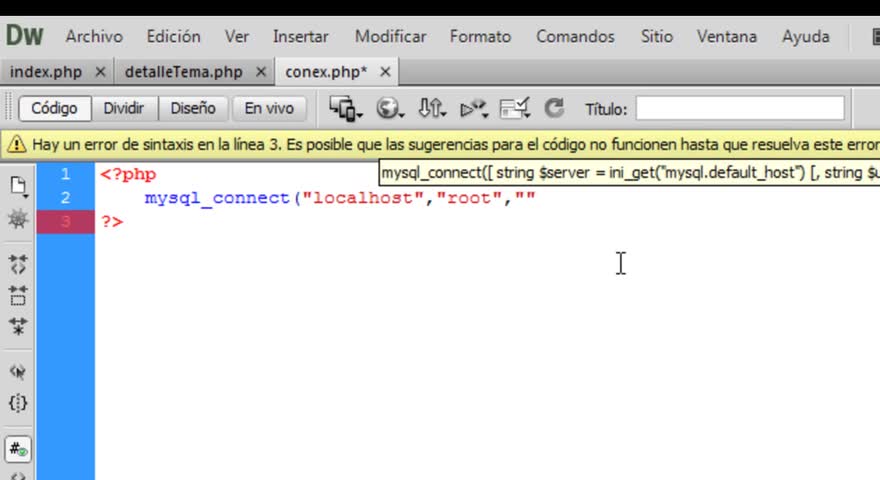The width and height of the screenshot is (880, 480).
Task: Open preview in browser globe dropdown
Action: coord(389,108)
